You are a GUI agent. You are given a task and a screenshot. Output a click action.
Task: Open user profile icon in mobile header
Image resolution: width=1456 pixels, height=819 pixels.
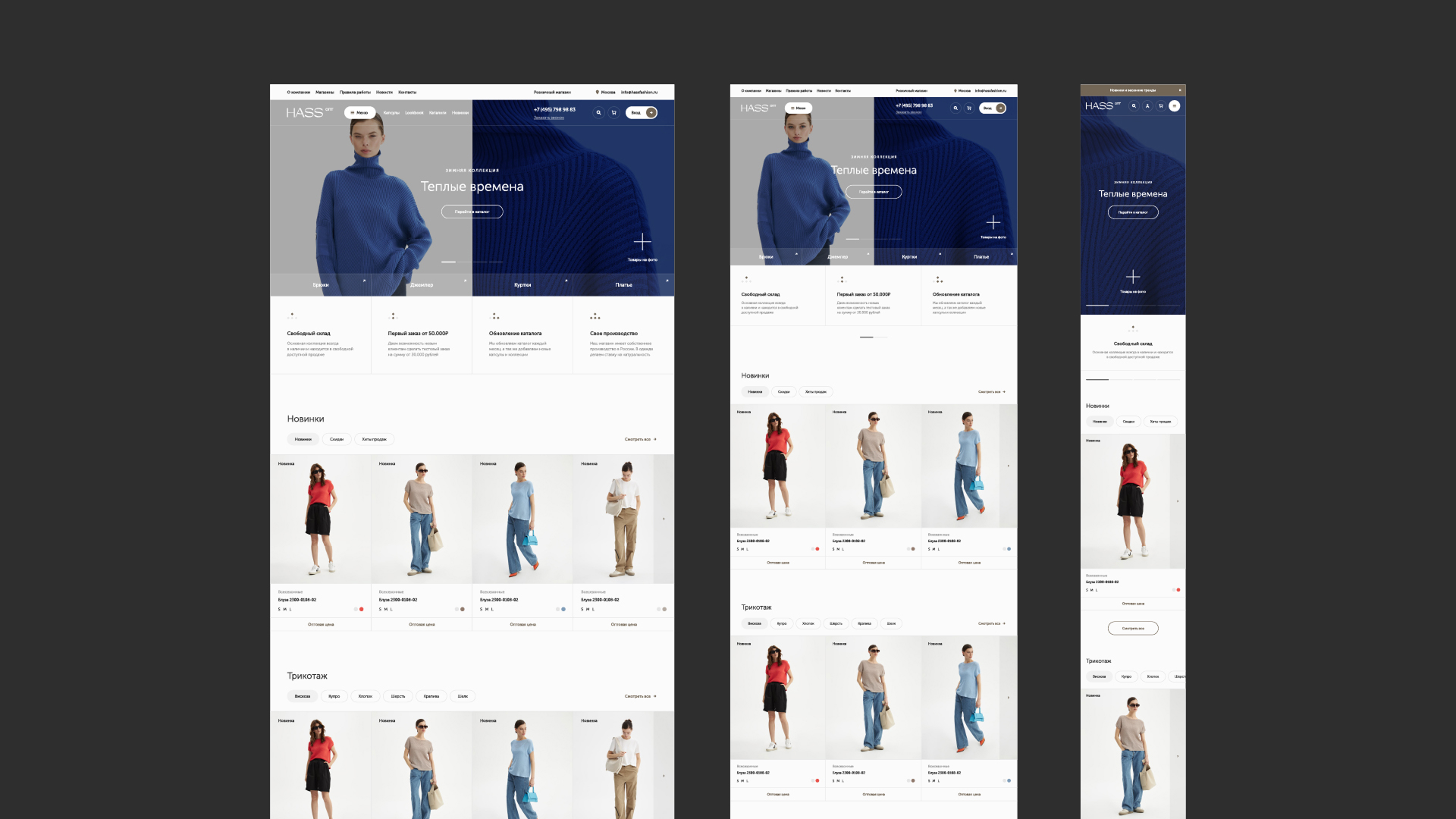click(1147, 106)
